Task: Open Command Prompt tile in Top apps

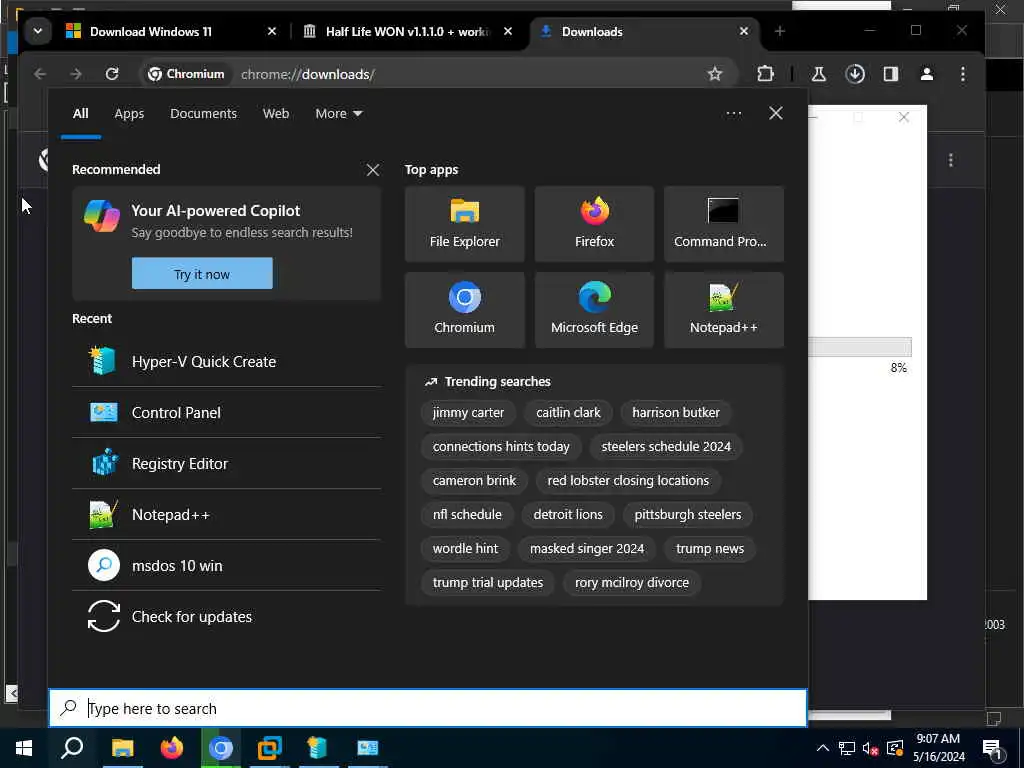Action: pyautogui.click(x=724, y=224)
